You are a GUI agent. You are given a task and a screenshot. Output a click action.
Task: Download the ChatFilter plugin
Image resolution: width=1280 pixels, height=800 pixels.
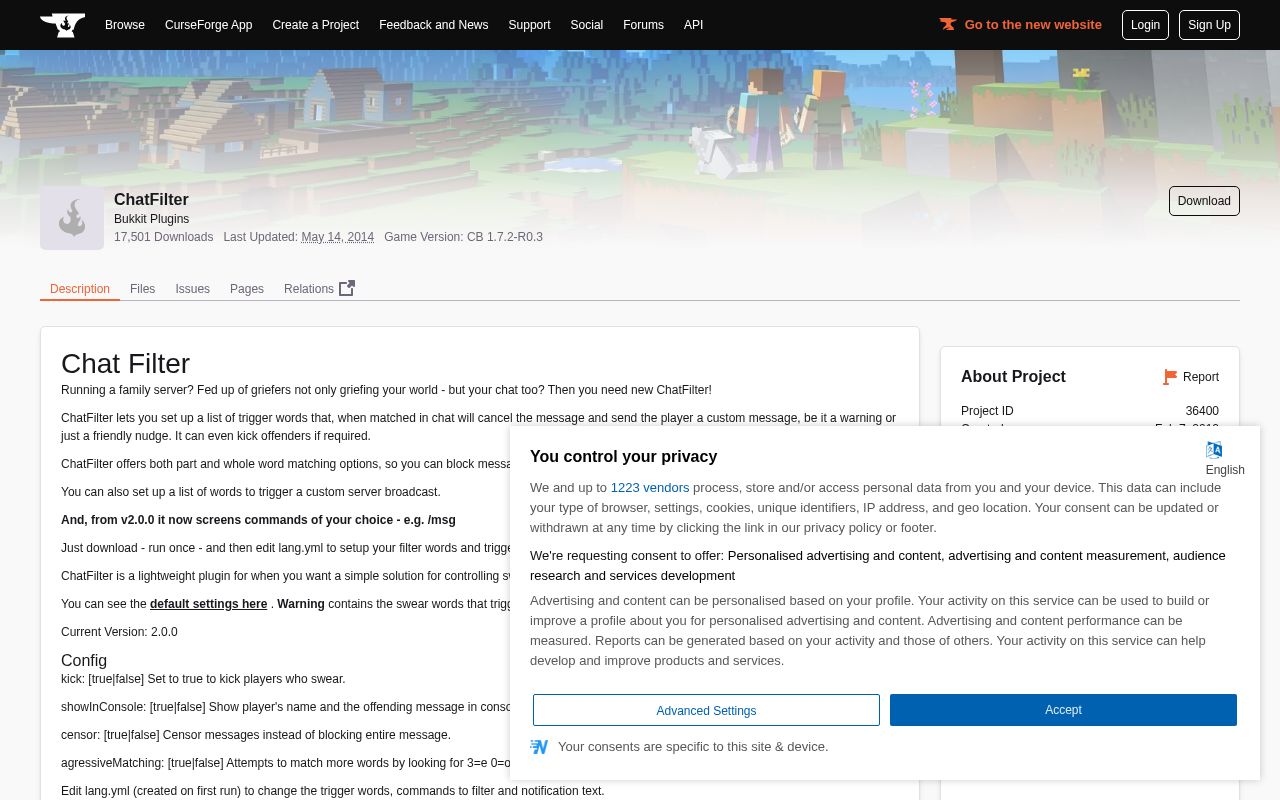[x=1204, y=201]
